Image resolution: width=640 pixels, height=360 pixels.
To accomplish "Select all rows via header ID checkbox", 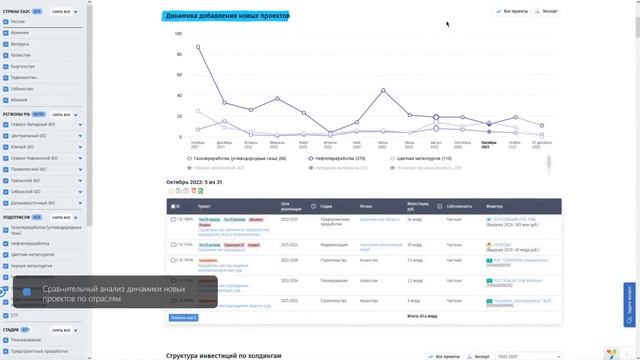I will pos(173,207).
